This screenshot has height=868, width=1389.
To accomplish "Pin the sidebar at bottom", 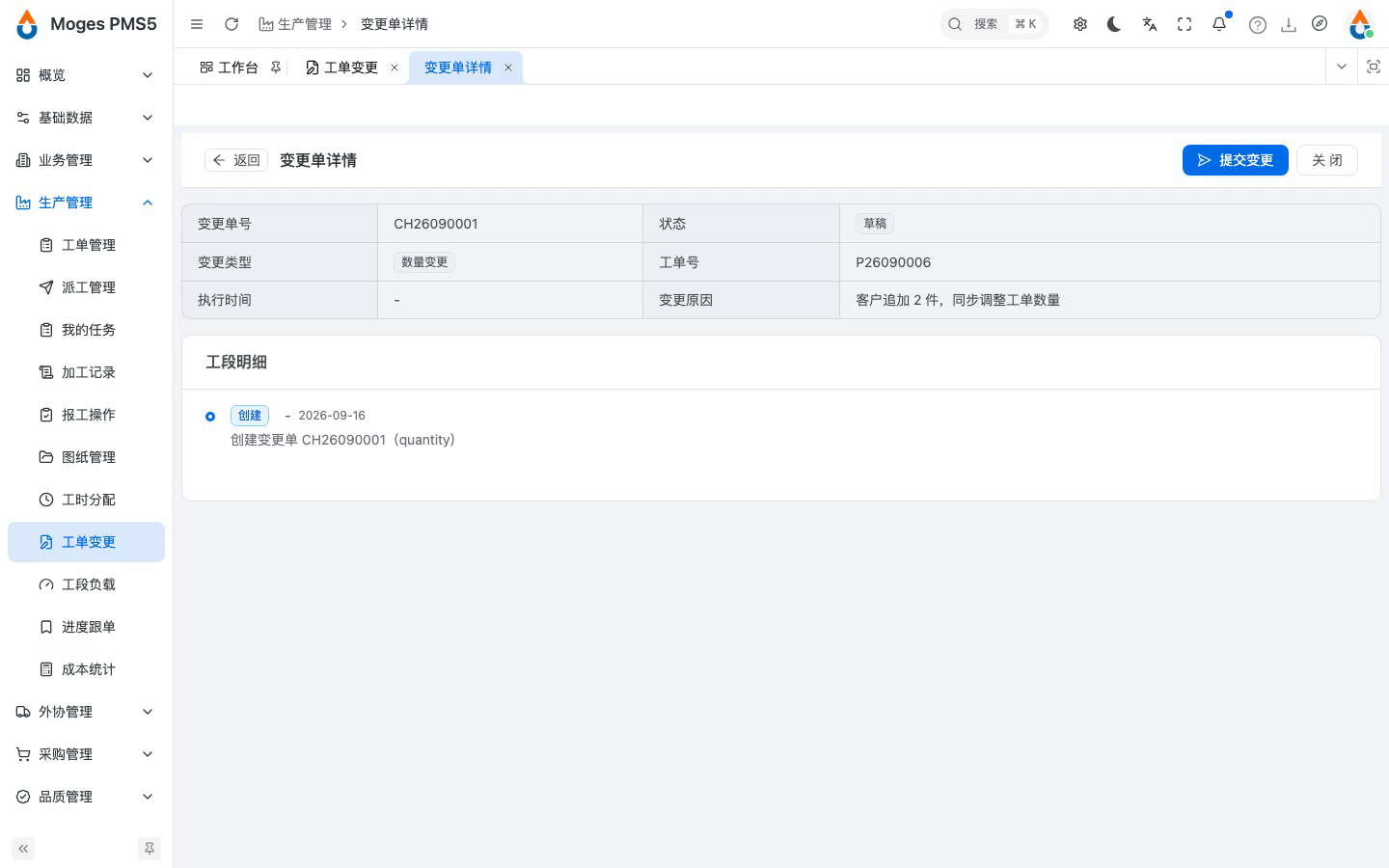I will (150, 849).
